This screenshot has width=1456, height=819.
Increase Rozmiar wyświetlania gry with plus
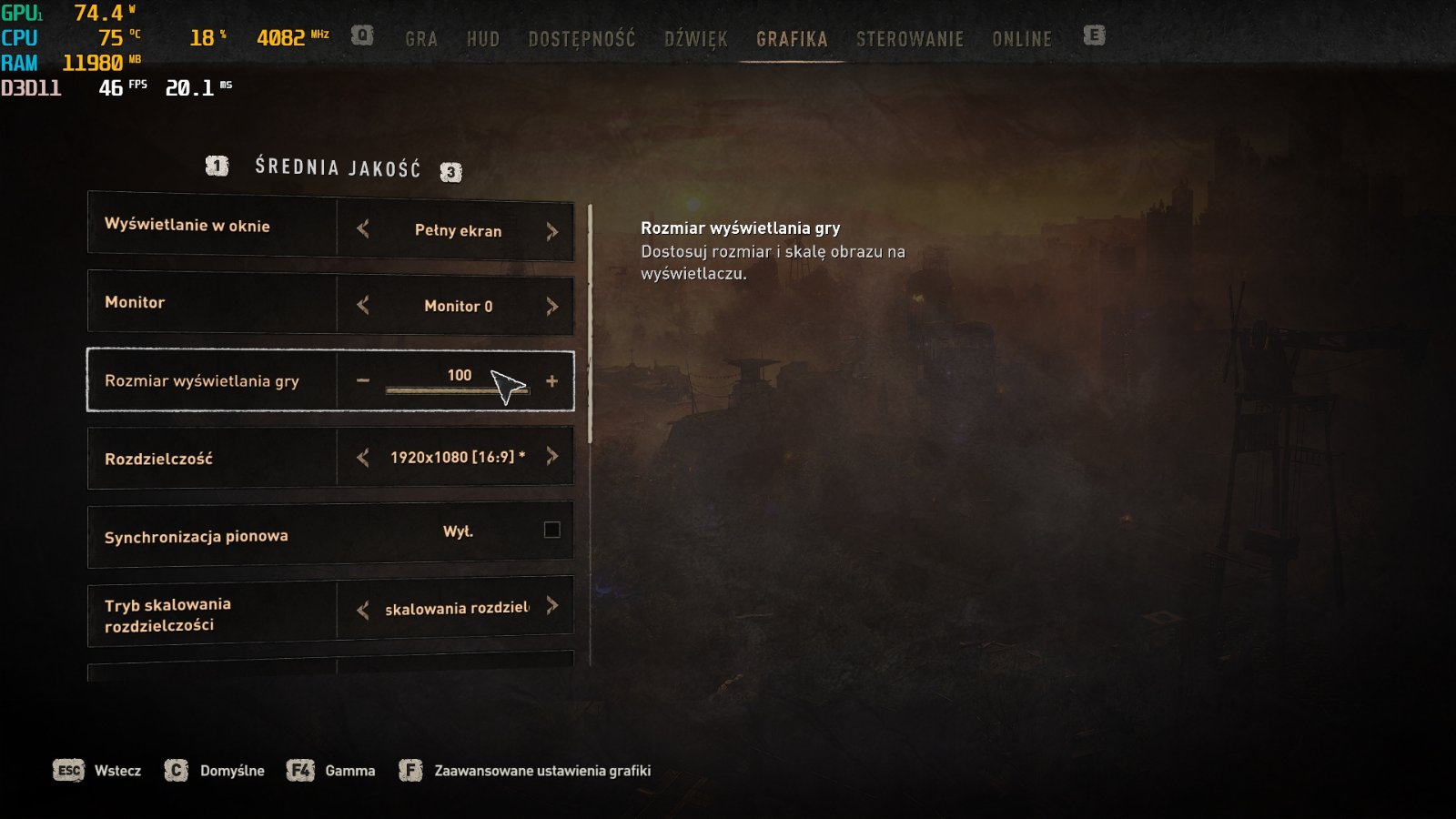pos(551,381)
